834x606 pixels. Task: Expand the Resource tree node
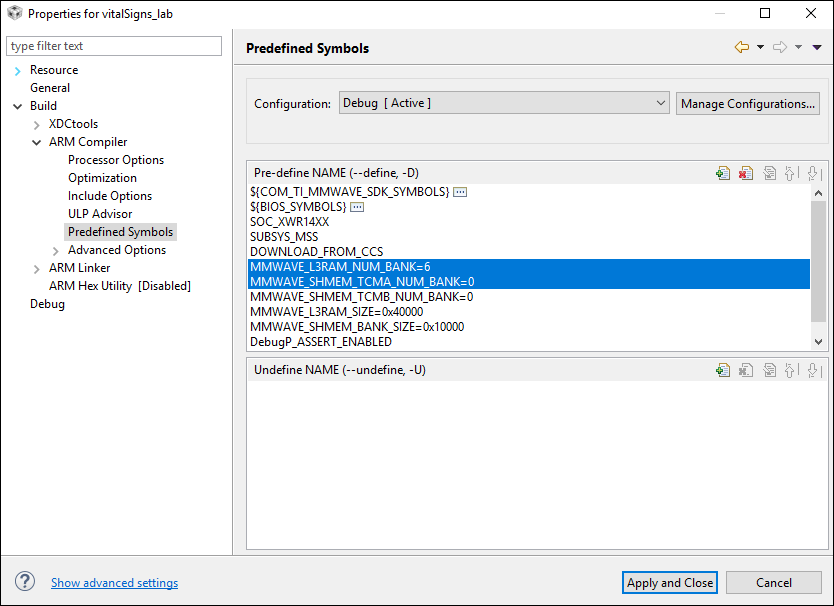point(18,70)
